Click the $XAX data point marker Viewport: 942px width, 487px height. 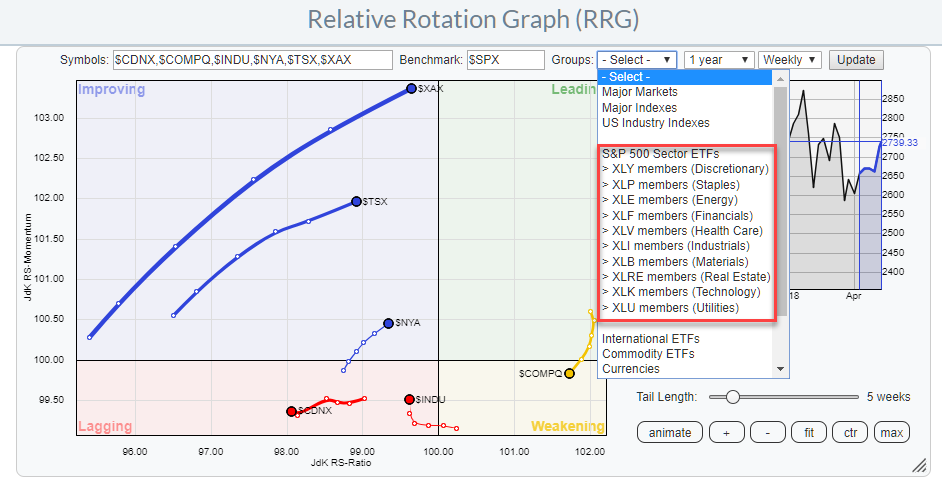click(x=411, y=89)
